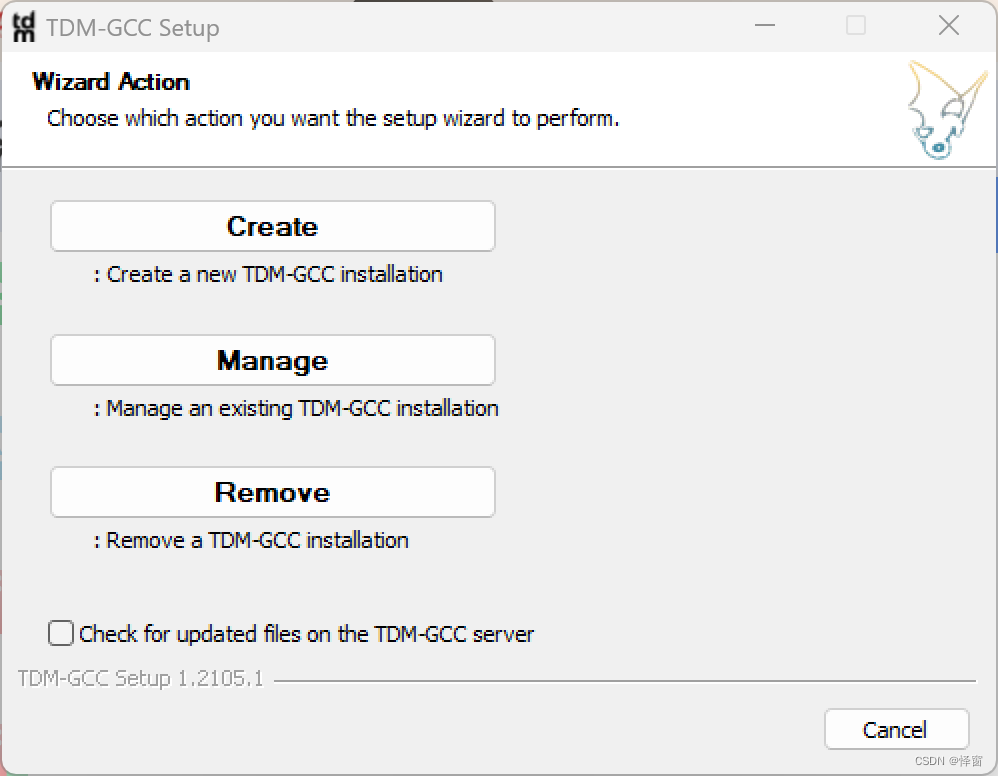Click the "Check for updated files" label text
The image size is (998, 776).
coord(306,634)
